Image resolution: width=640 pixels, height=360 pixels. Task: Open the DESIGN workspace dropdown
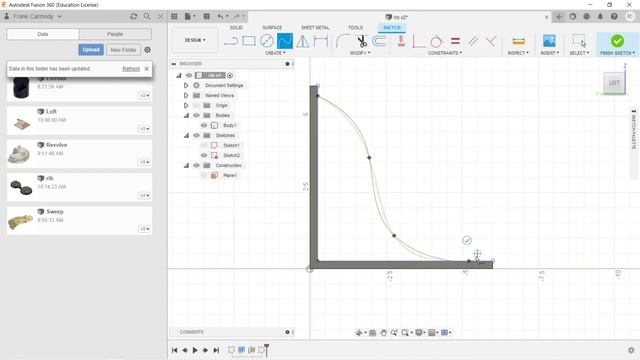click(195, 40)
